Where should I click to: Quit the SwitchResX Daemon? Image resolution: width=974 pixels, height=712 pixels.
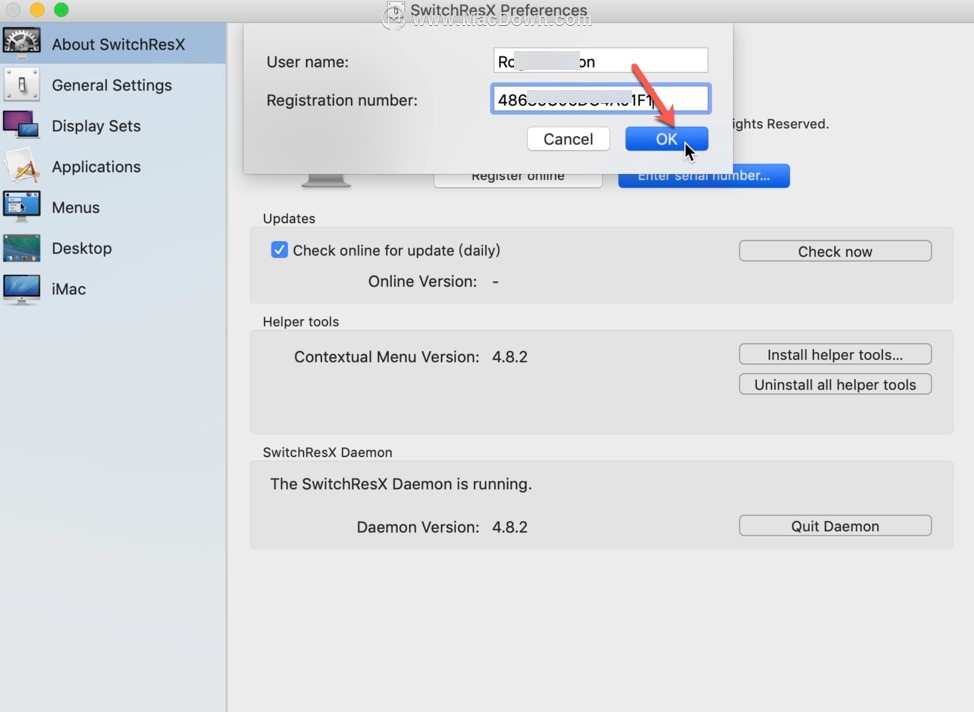coord(835,526)
